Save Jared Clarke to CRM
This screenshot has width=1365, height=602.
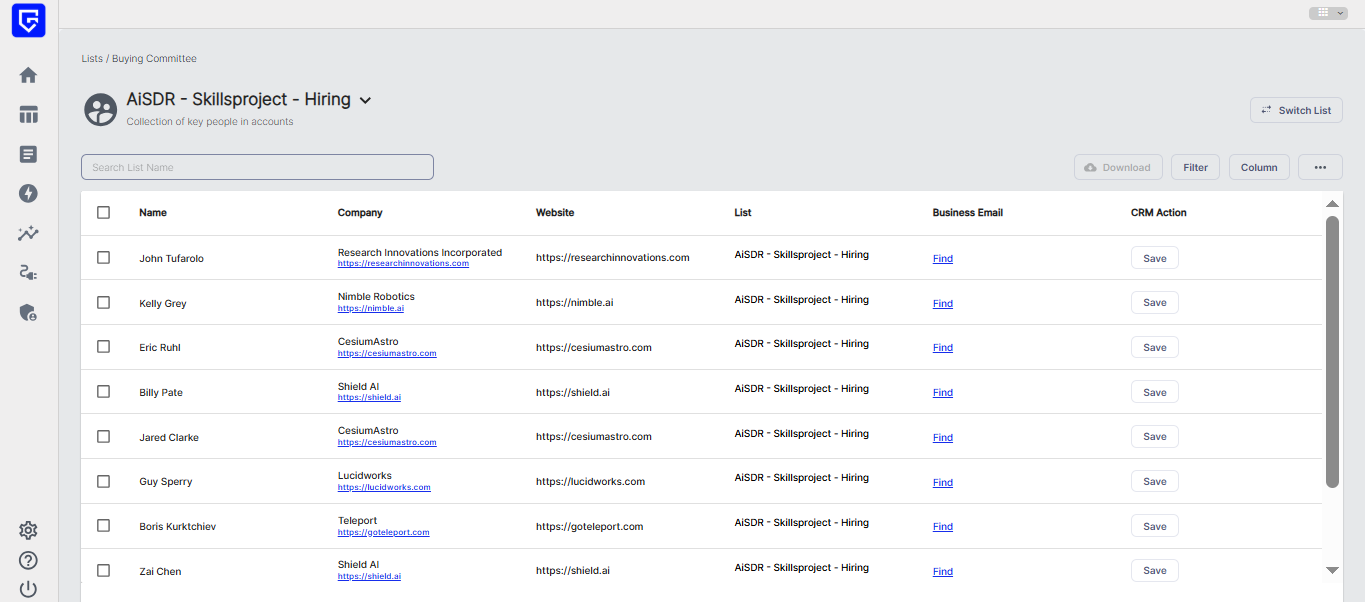coord(1155,436)
